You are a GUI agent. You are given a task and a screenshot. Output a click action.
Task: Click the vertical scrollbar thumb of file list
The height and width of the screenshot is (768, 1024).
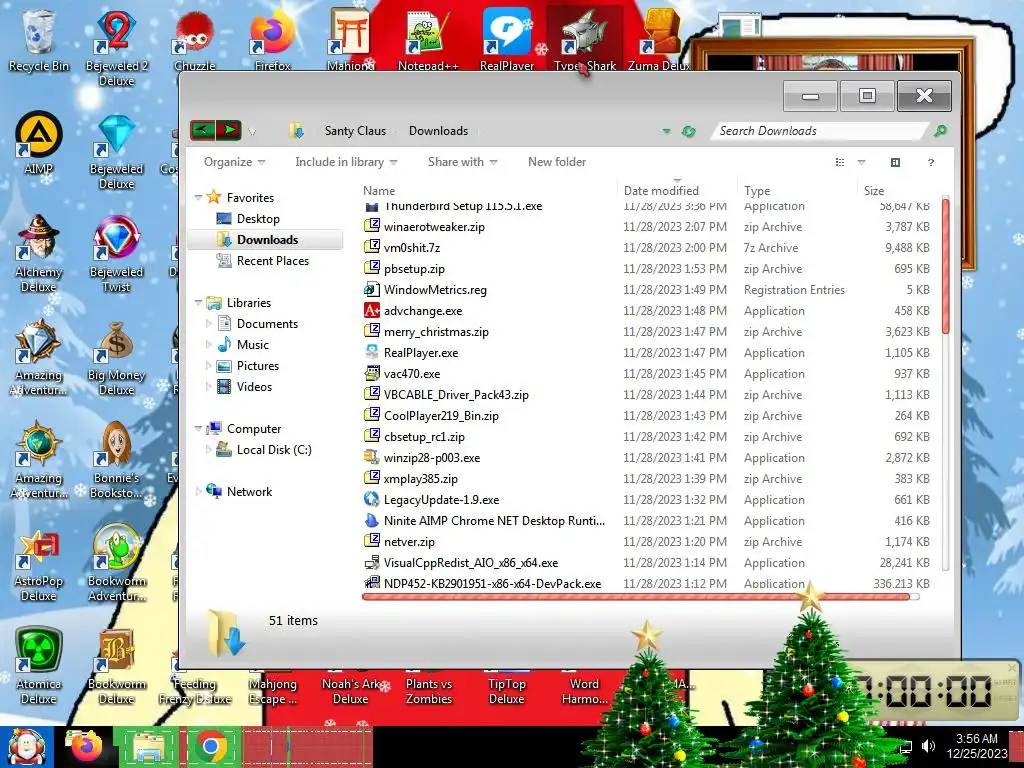pos(946,266)
